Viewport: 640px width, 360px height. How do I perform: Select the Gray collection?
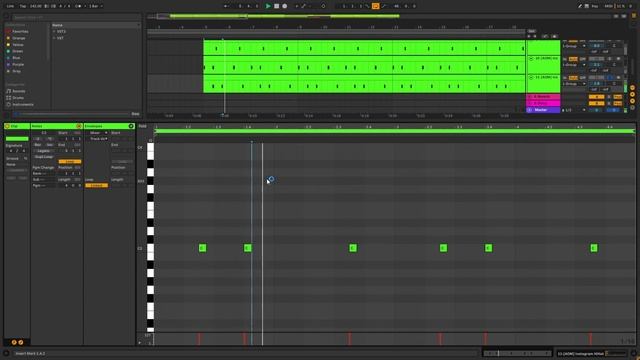point(16,71)
